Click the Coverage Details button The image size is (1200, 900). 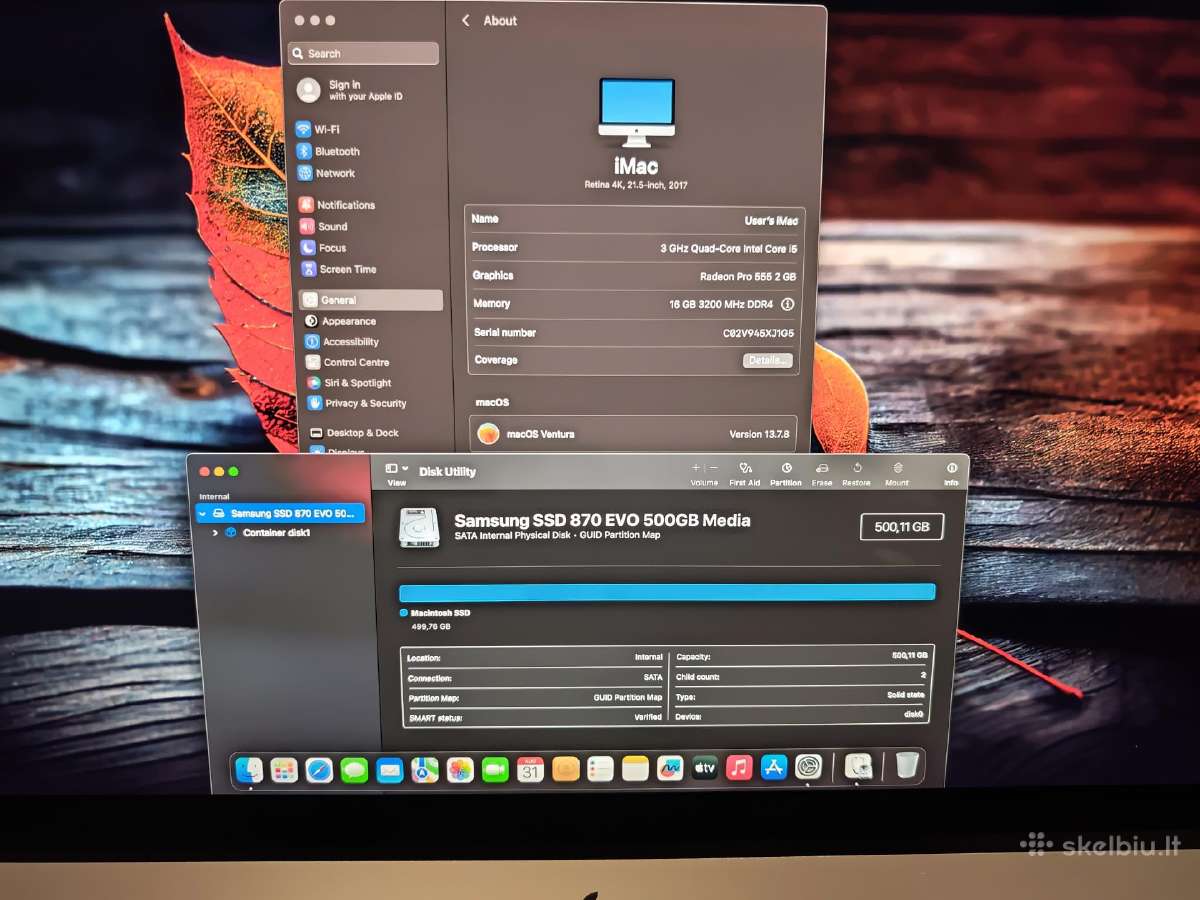(768, 360)
